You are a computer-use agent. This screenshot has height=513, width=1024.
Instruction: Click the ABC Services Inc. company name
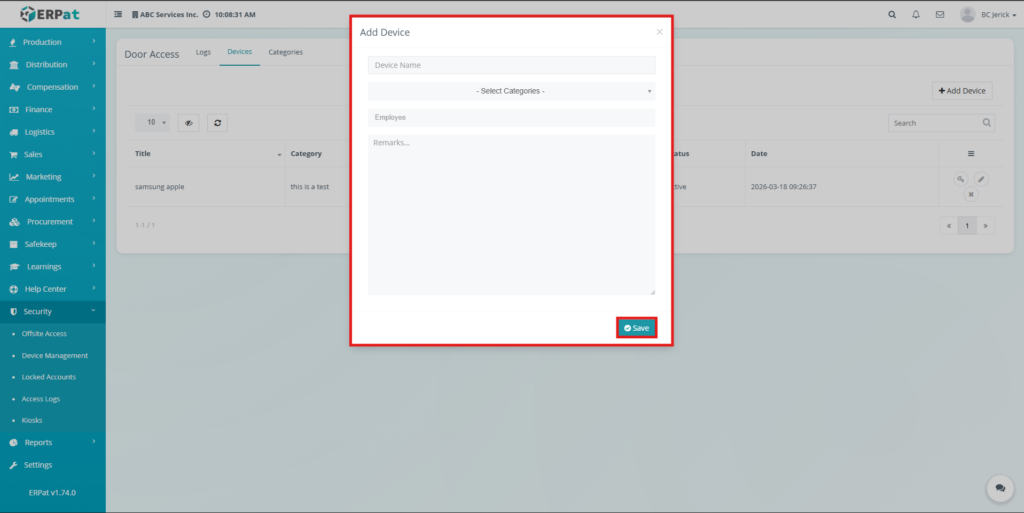click(168, 14)
